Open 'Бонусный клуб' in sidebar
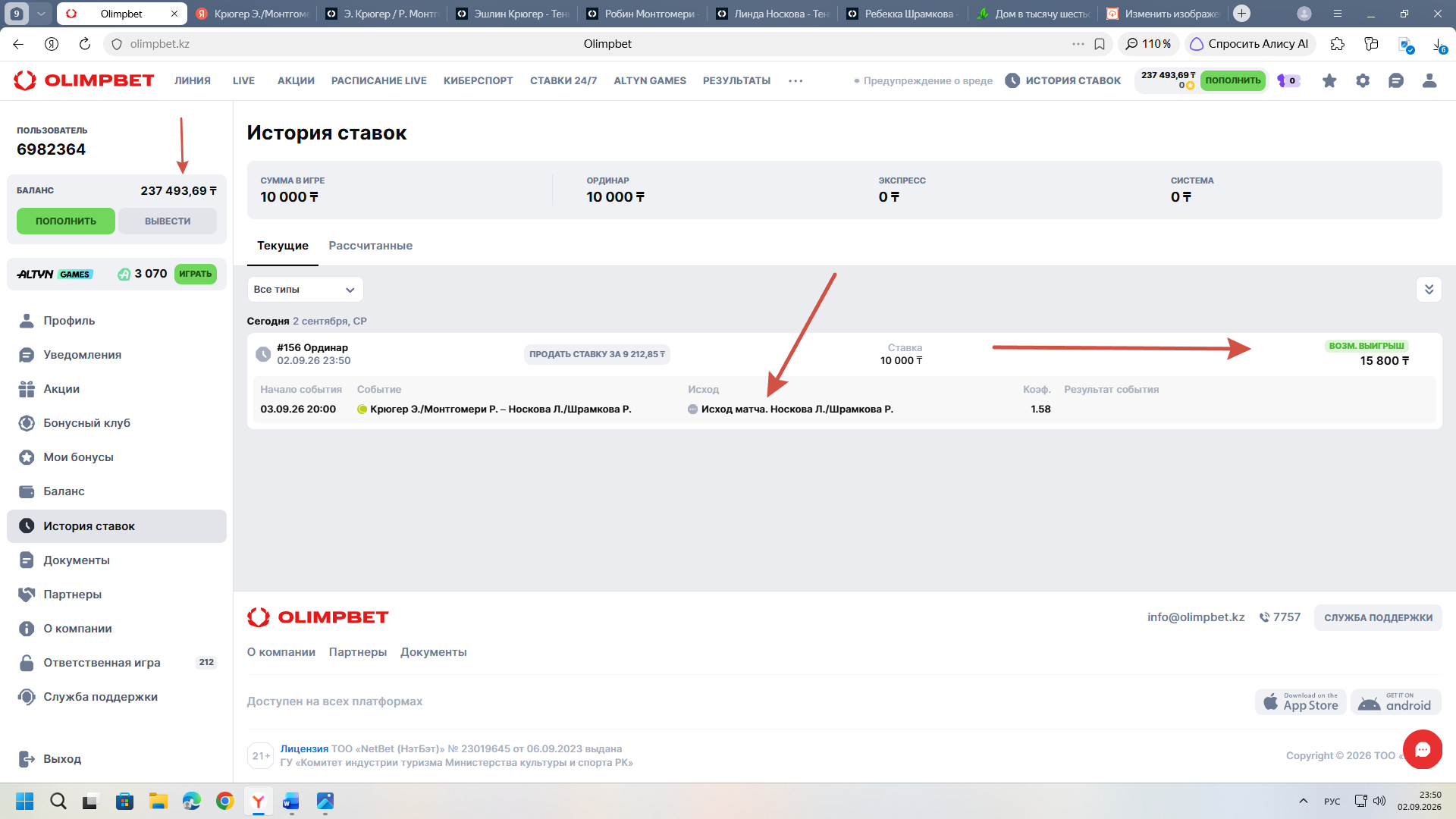Viewport: 1456px width, 819px height. (117, 423)
